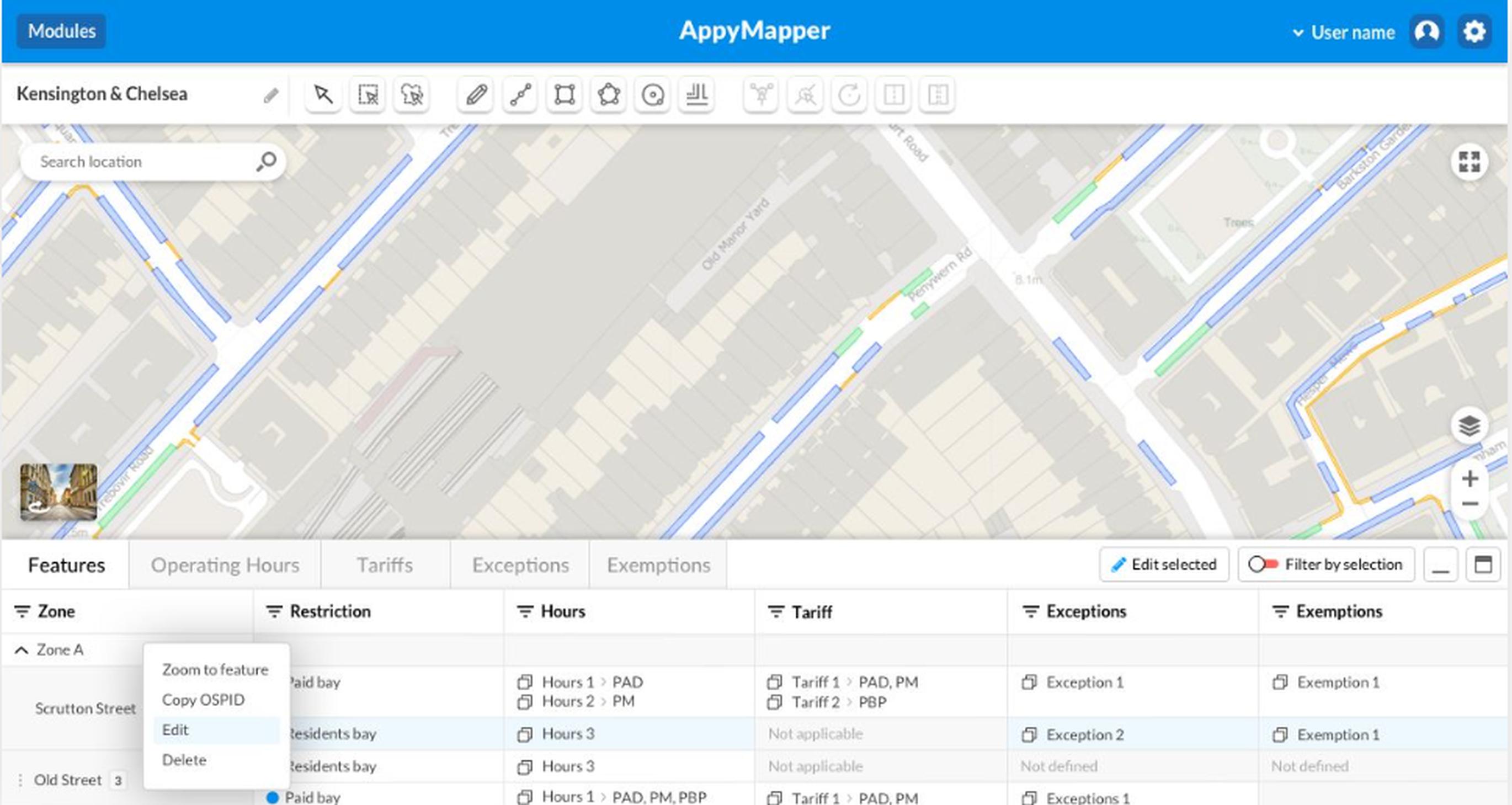Click the Old Street count badge 3
The width and height of the screenshot is (1512, 805).
pos(118,781)
